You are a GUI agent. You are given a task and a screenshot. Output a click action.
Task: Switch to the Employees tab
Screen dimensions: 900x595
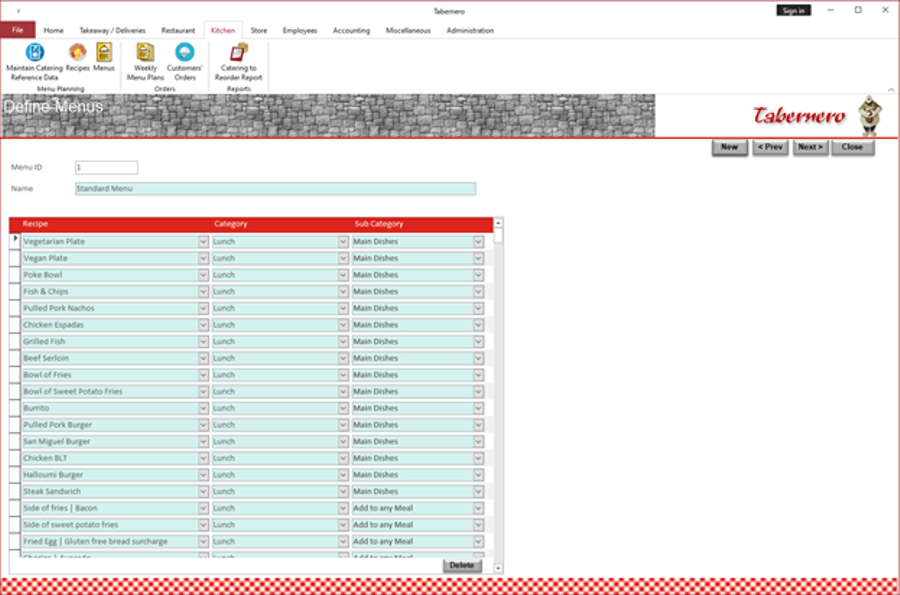click(x=300, y=30)
